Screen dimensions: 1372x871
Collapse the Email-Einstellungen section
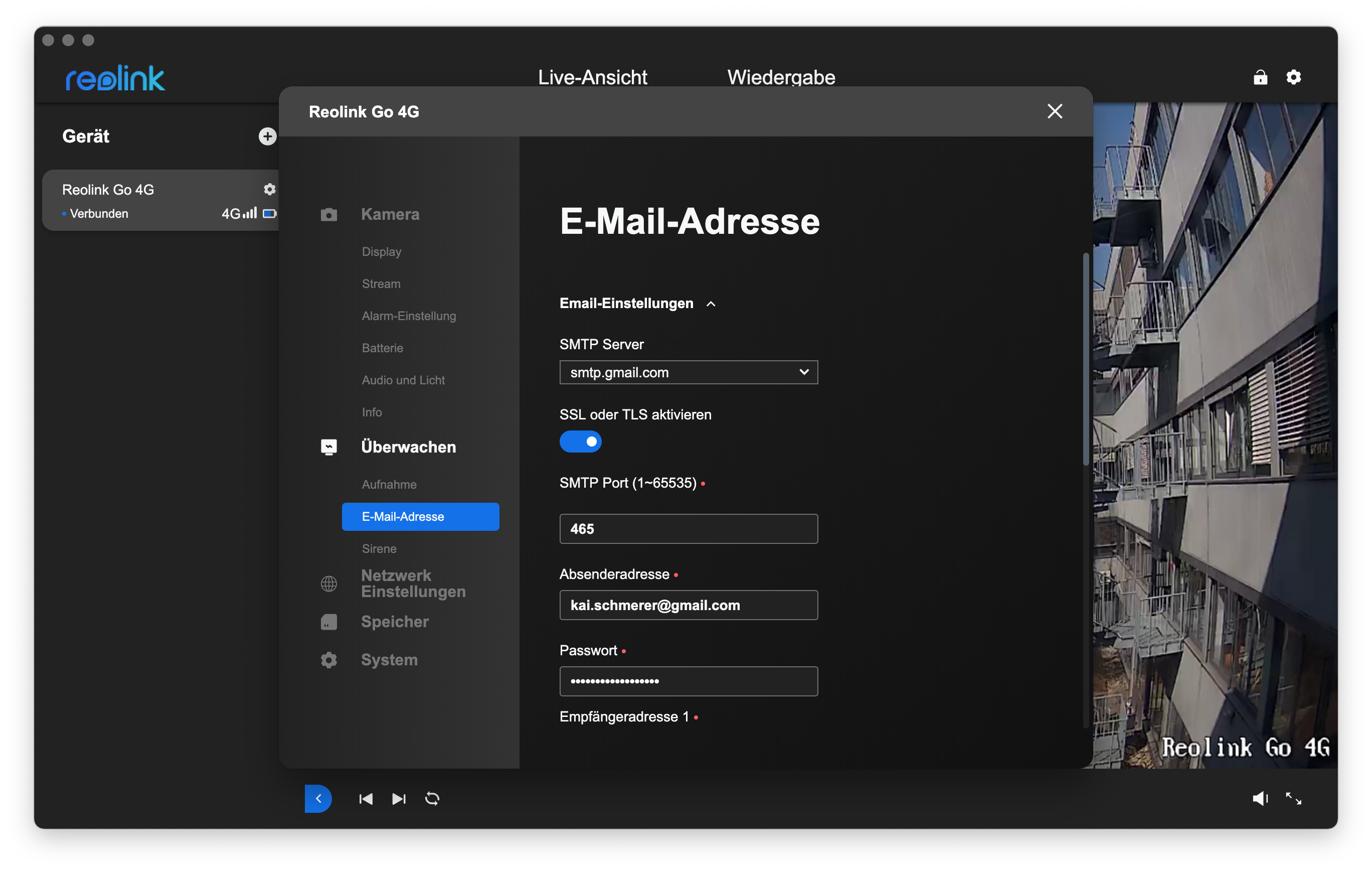point(711,304)
